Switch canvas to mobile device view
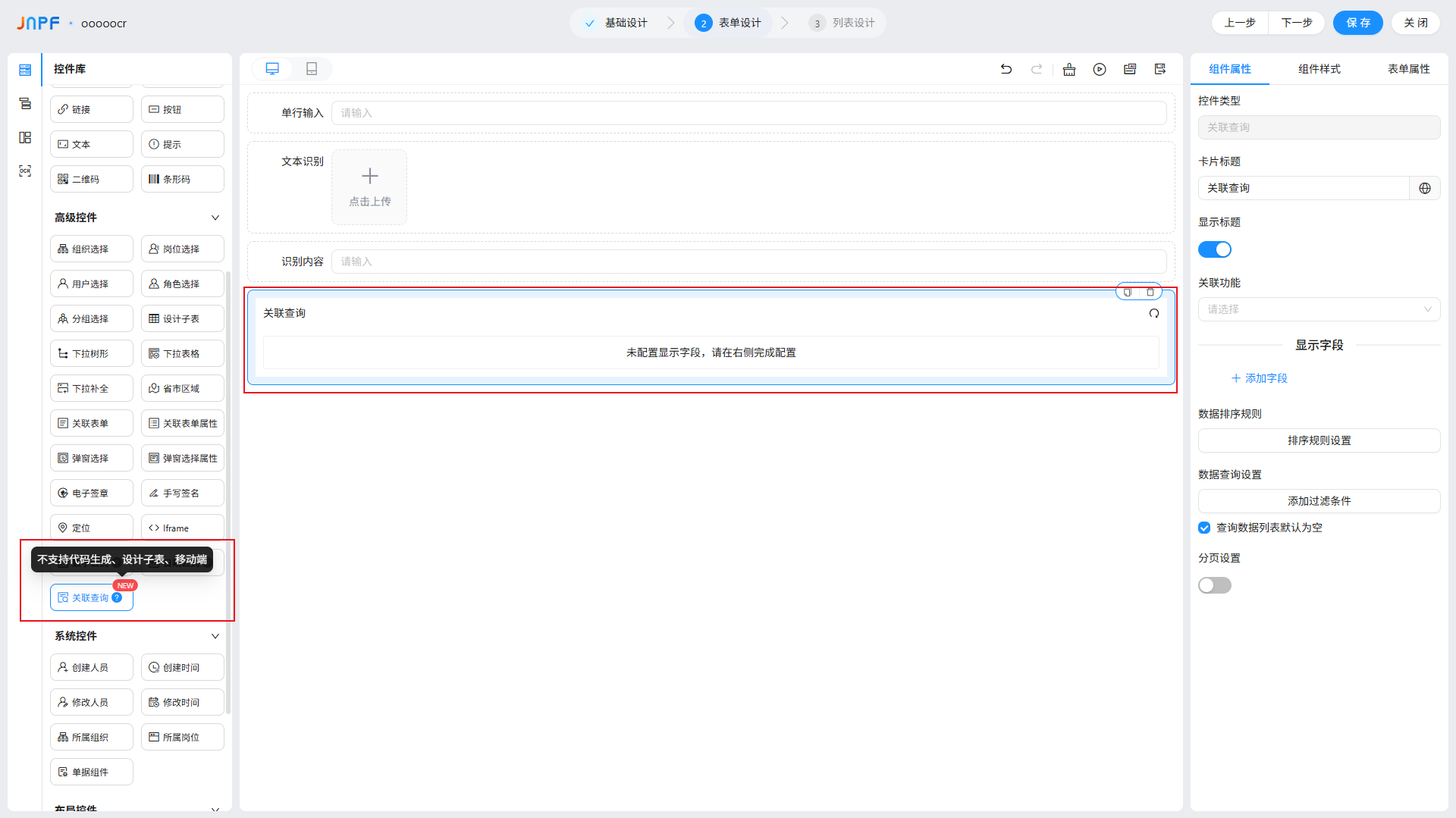Screen dimensions: 1456x818 point(312,69)
